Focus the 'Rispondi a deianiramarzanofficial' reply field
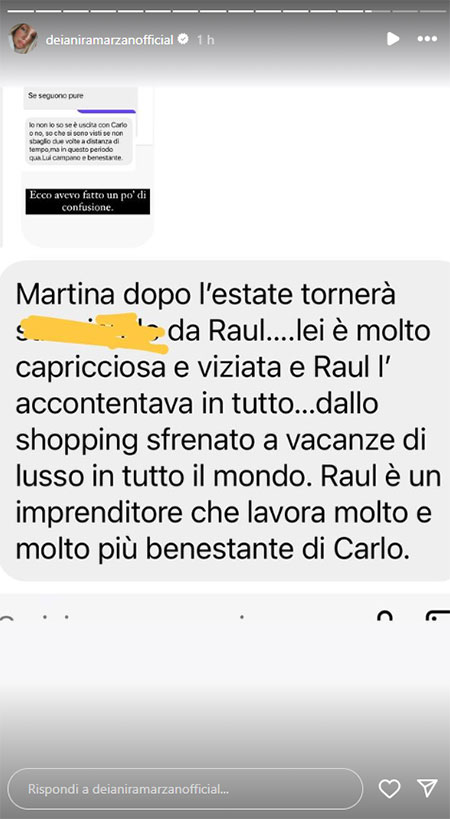The image size is (450, 819). pos(186,788)
